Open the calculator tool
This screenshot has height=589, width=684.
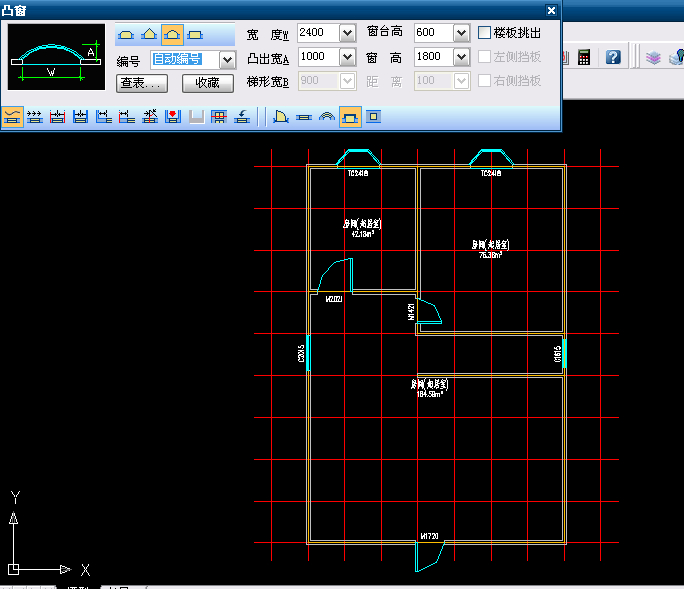click(x=584, y=57)
